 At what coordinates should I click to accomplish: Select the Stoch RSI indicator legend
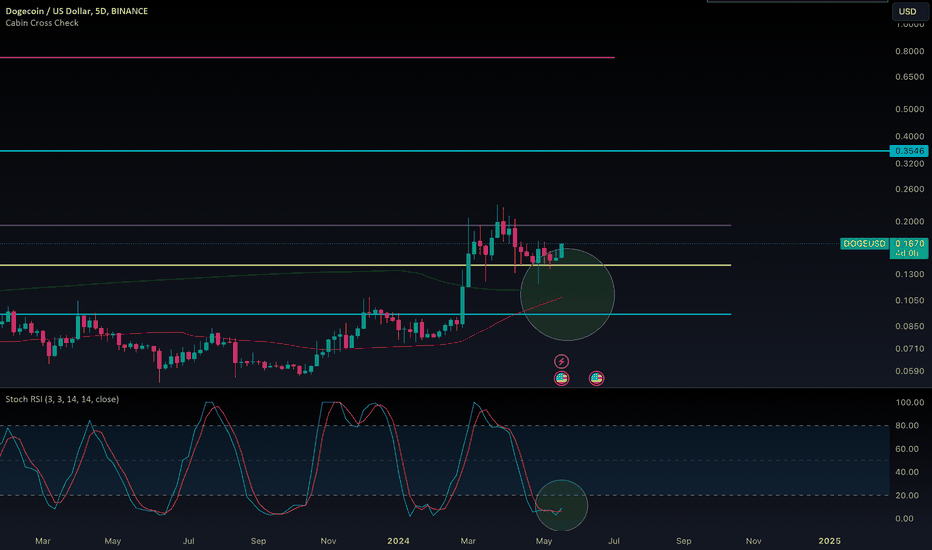click(62, 399)
